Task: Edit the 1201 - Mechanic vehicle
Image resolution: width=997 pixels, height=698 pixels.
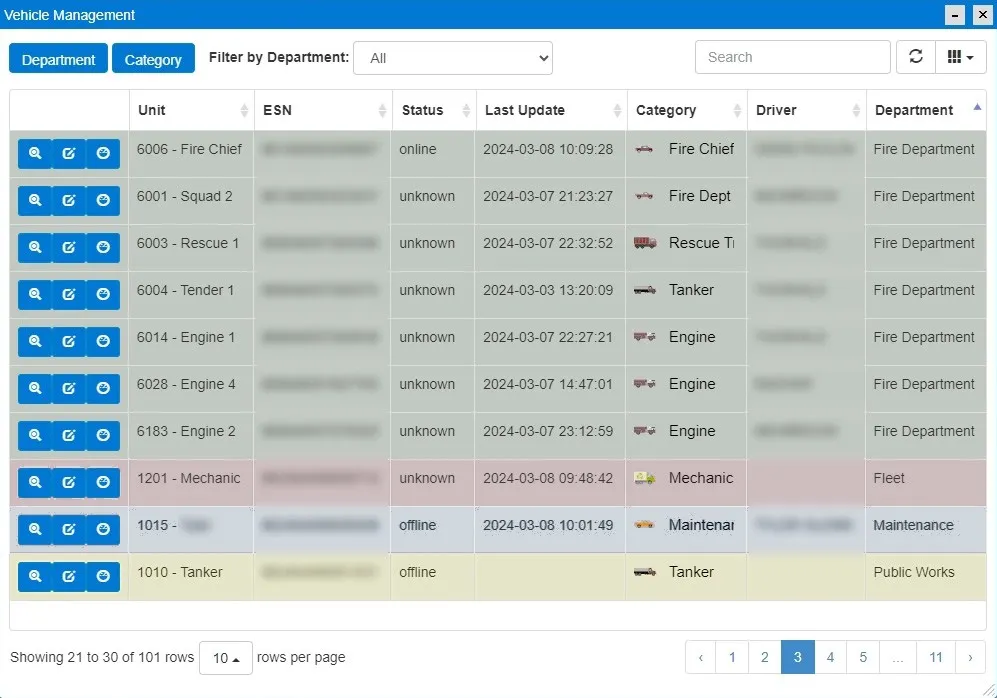Action: tap(69, 483)
